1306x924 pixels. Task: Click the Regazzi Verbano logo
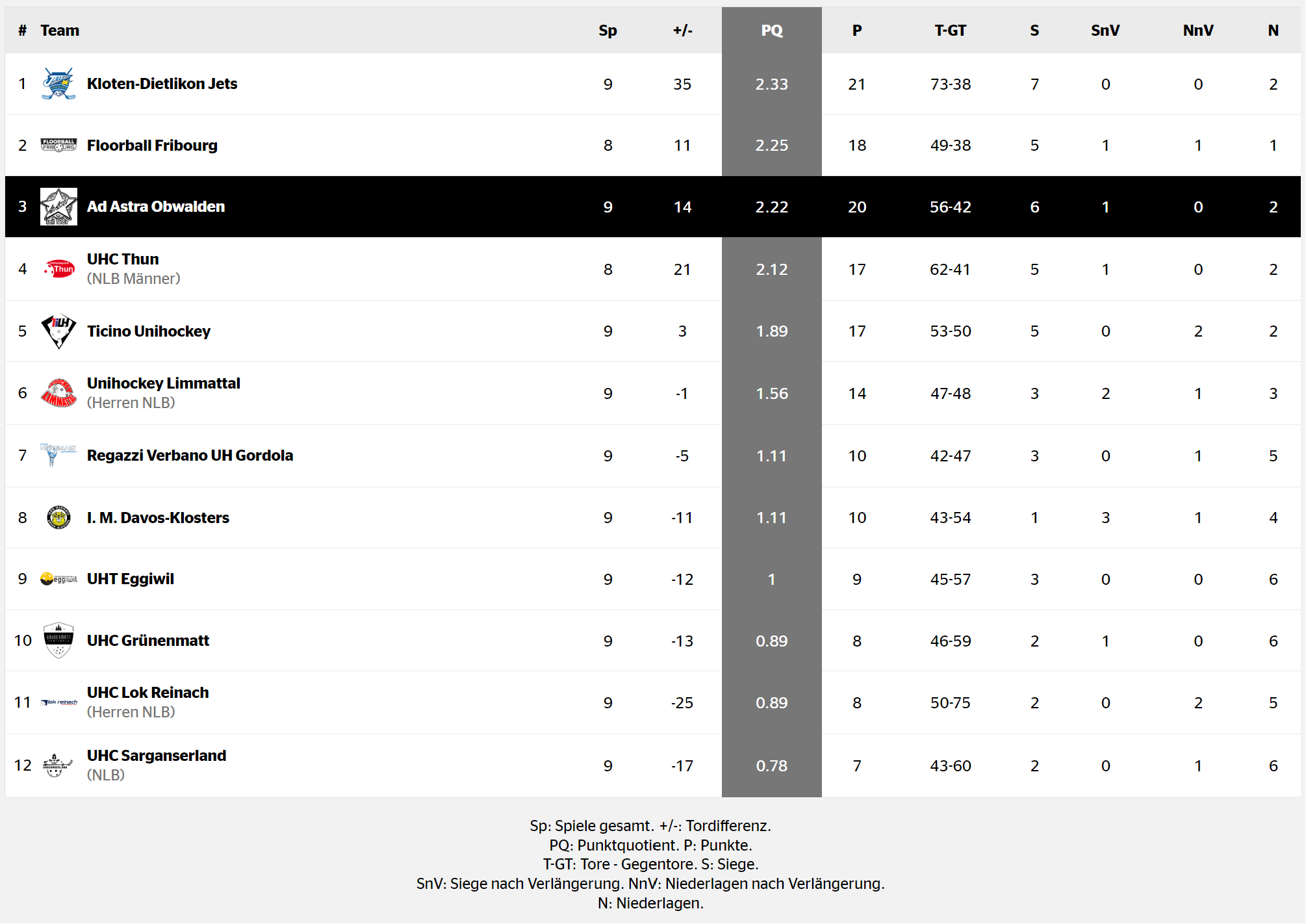tap(58, 455)
